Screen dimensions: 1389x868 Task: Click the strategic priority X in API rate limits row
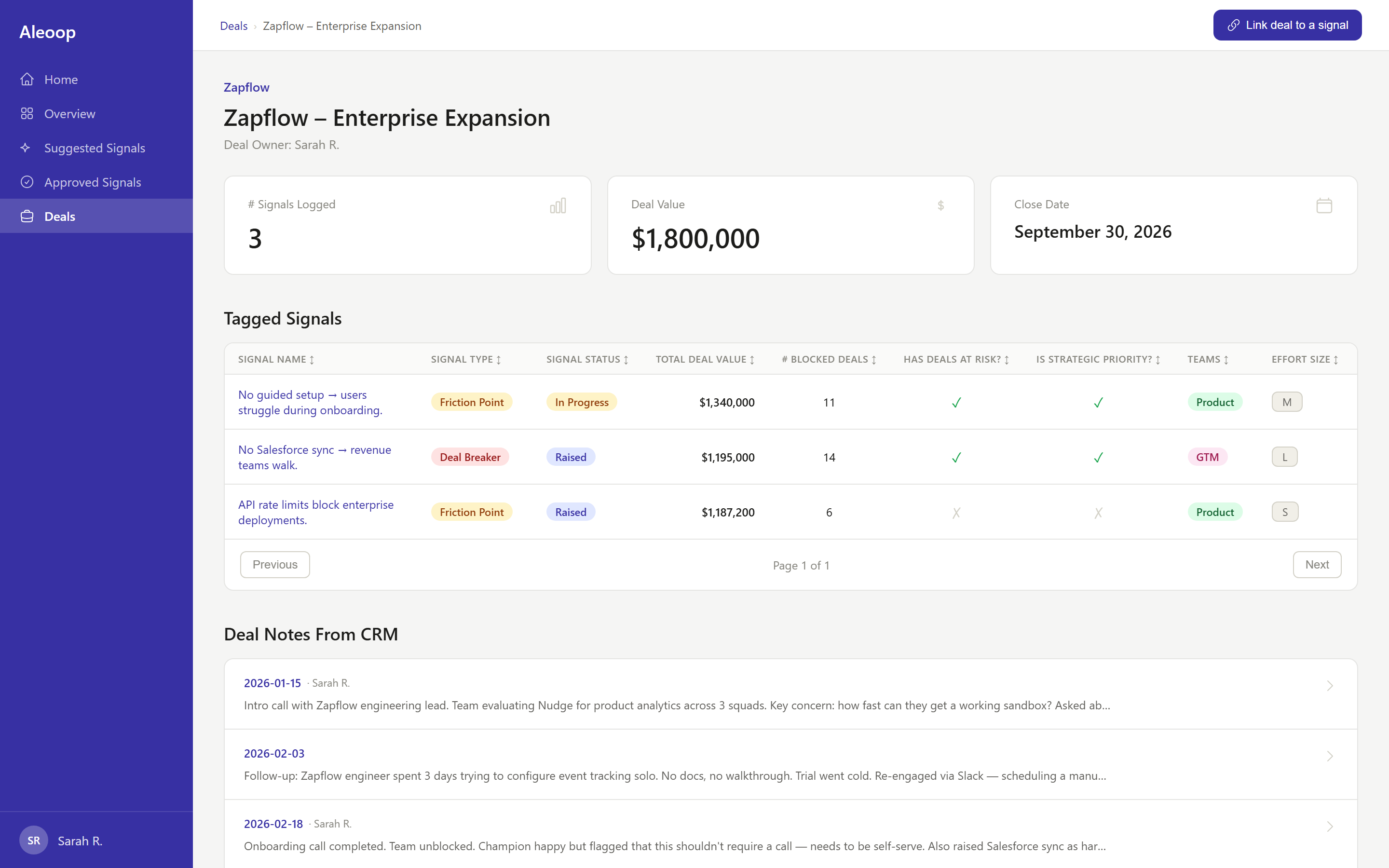click(x=1098, y=513)
